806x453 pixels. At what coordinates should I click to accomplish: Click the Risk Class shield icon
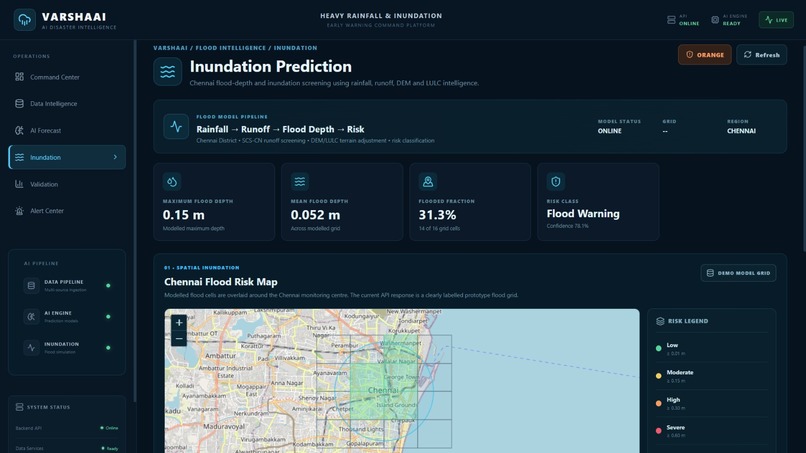[x=556, y=182]
